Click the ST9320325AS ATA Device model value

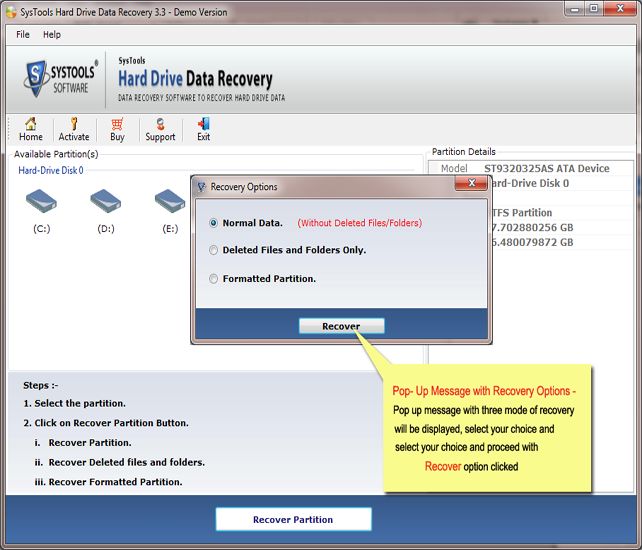547,168
